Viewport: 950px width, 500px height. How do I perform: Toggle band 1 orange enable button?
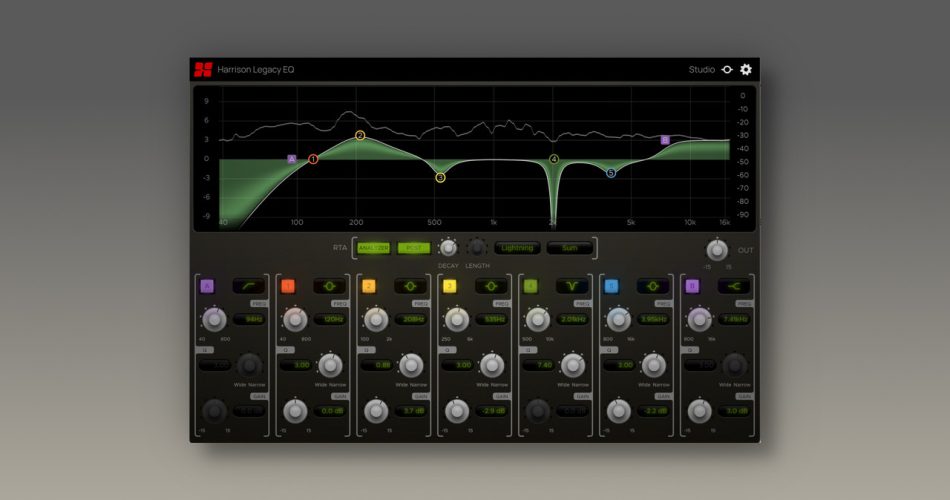[x=288, y=286]
